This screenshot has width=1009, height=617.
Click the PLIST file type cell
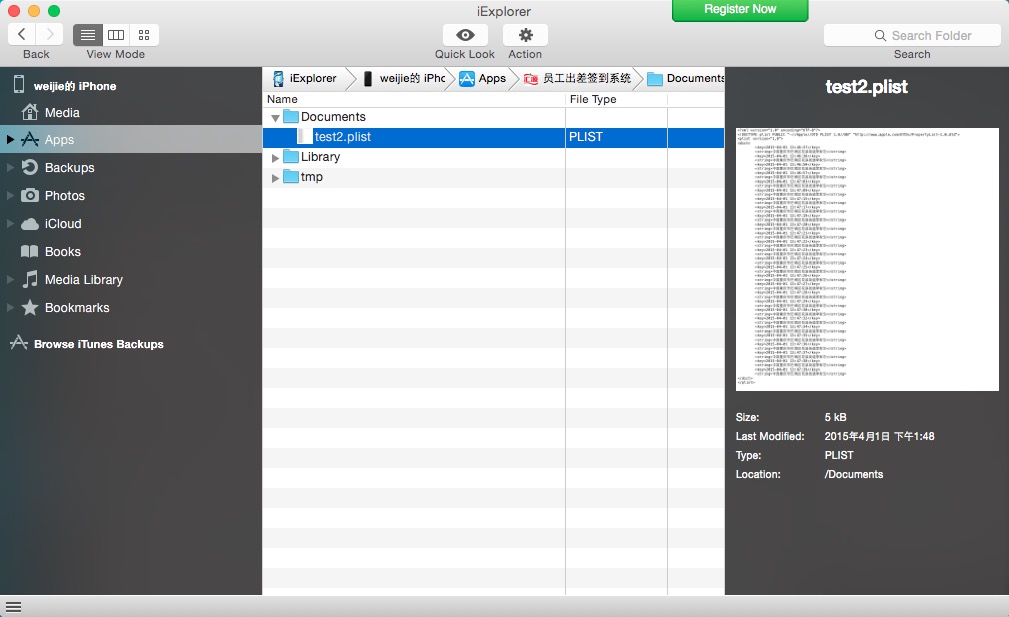(x=616, y=137)
